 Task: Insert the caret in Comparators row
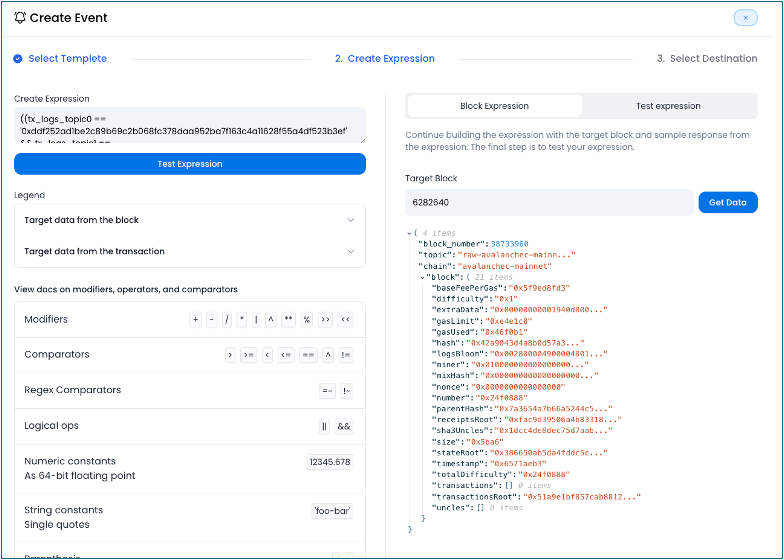(x=328, y=355)
